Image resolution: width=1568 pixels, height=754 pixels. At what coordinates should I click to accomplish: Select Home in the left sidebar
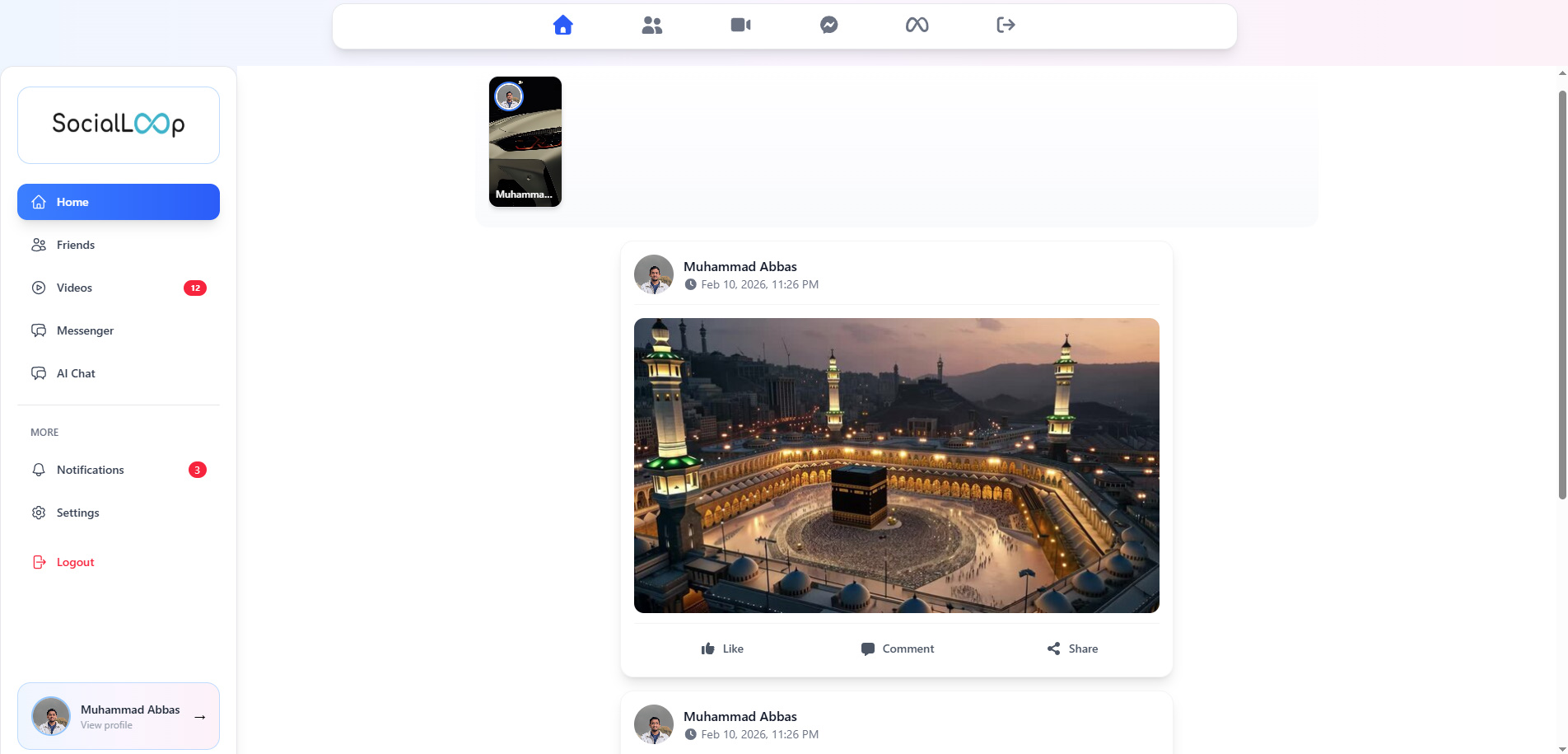119,202
